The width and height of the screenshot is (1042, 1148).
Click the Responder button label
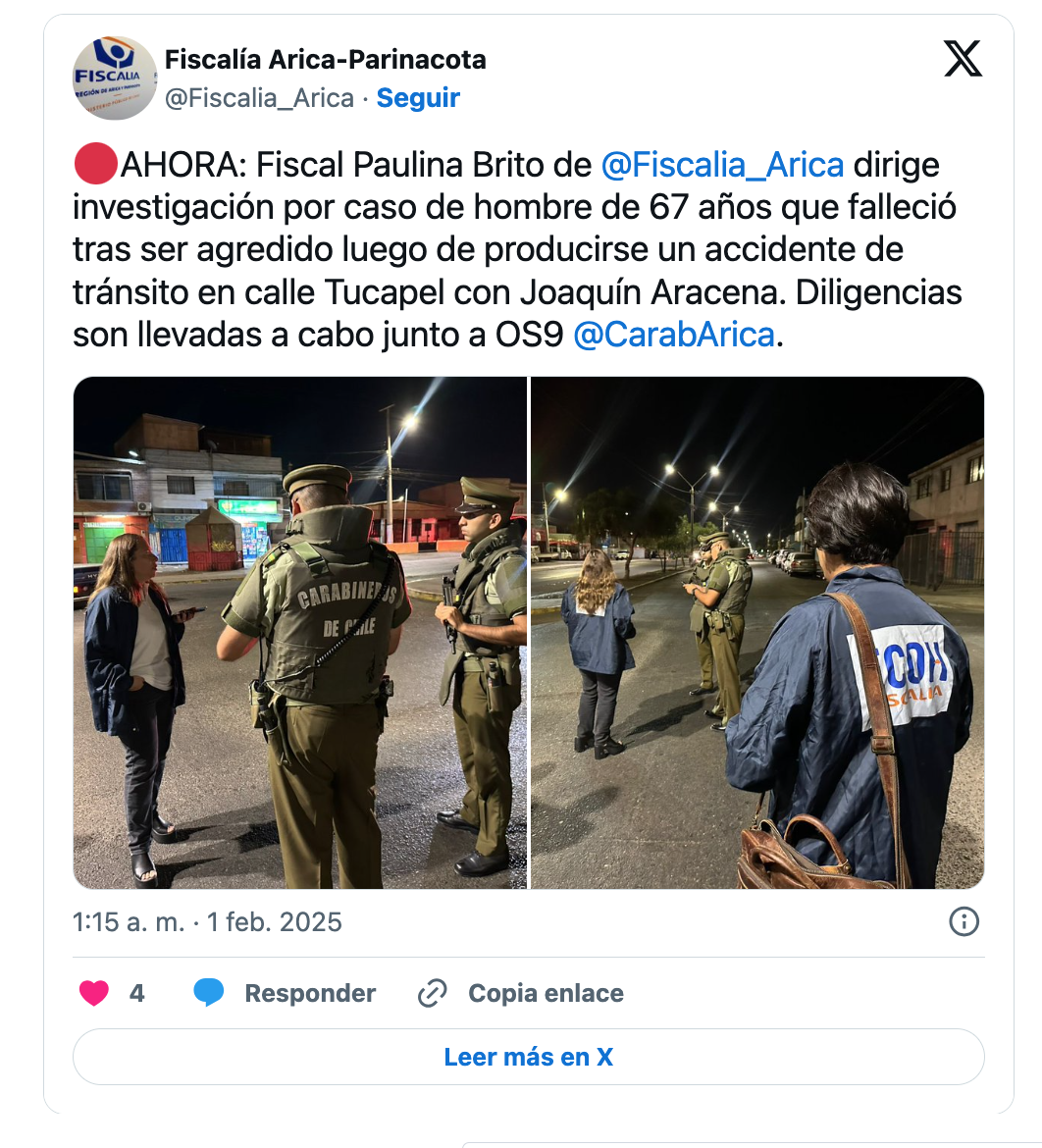310,994
